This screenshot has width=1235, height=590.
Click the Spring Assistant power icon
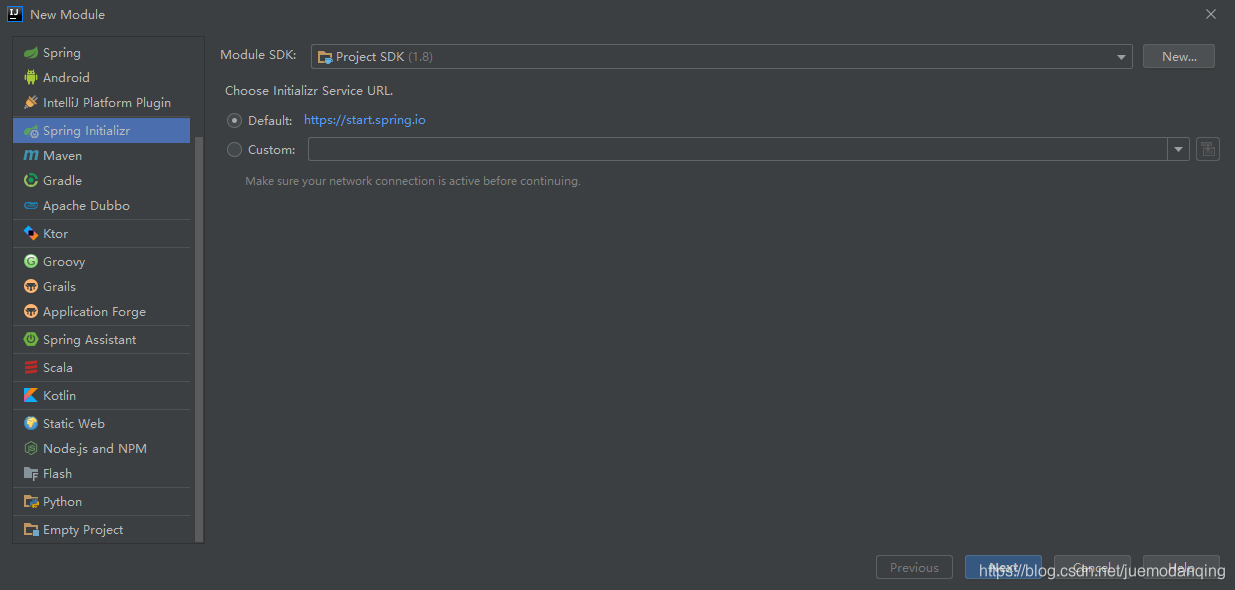[31, 340]
